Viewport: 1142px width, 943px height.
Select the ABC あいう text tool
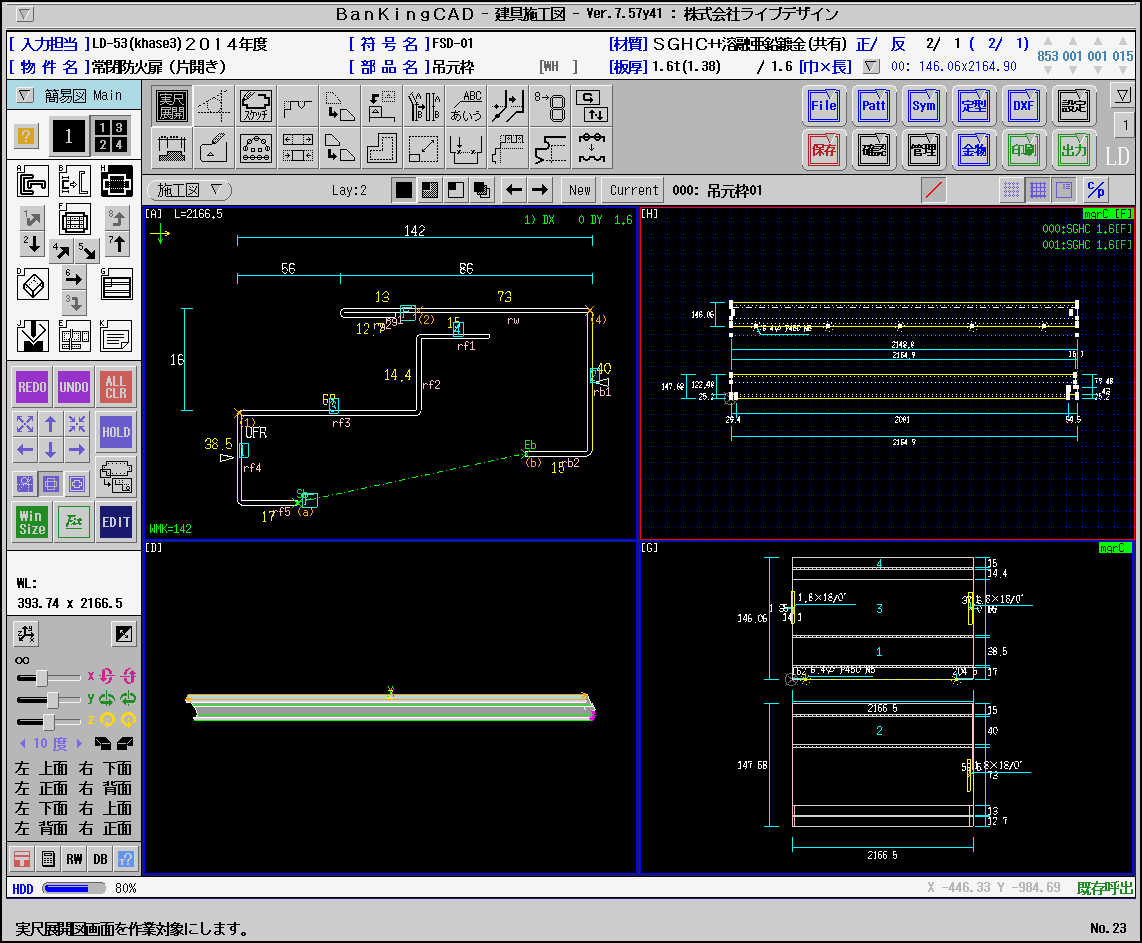point(465,106)
